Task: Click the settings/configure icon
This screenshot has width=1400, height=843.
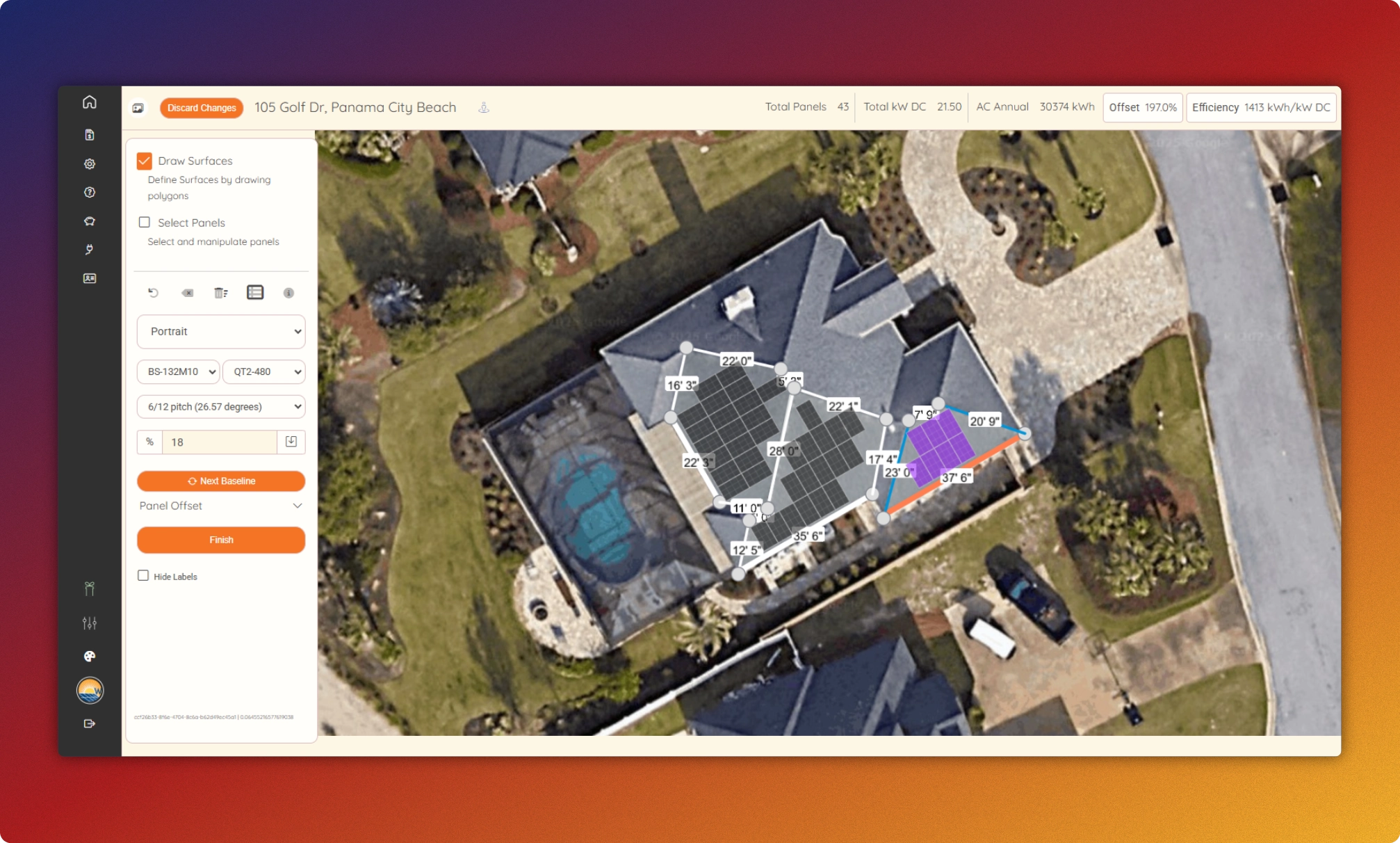Action: 89,163
